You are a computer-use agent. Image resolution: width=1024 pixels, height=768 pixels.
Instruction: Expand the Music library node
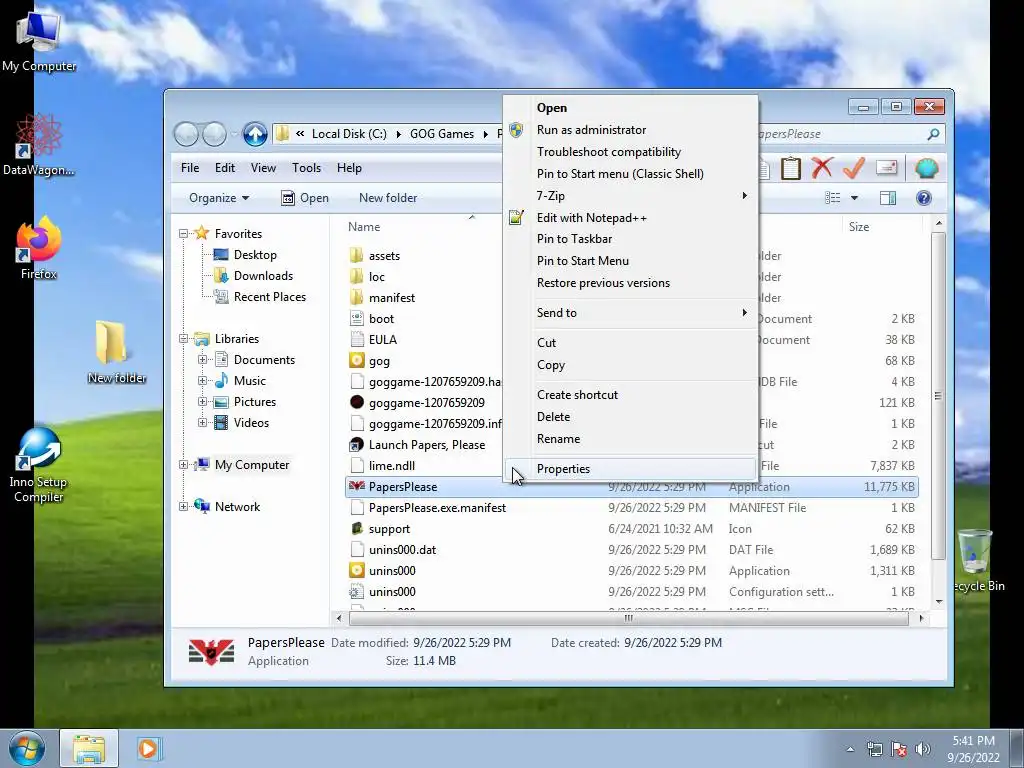202,381
